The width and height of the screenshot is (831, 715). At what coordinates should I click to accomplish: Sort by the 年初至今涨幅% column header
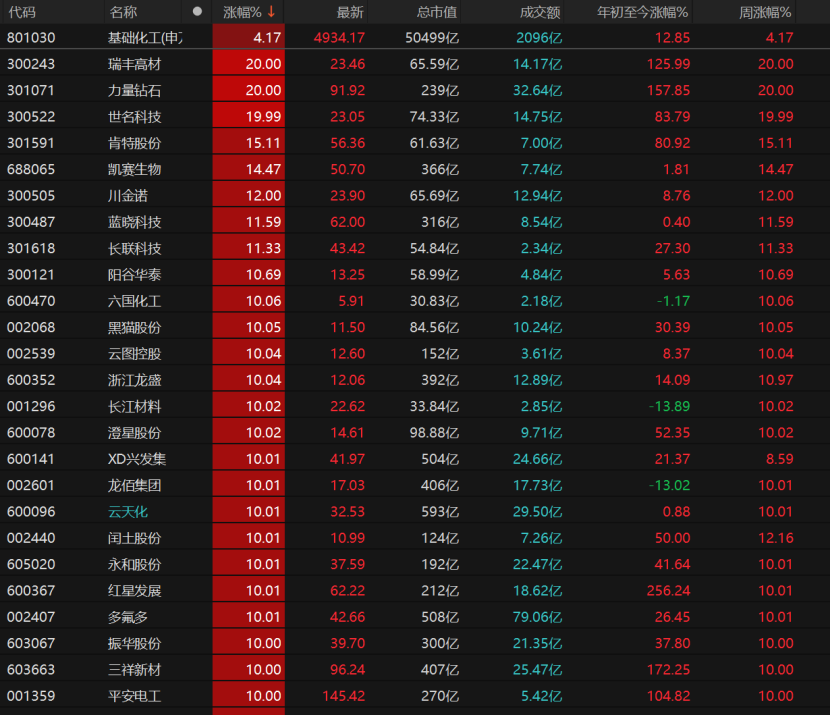642,12
